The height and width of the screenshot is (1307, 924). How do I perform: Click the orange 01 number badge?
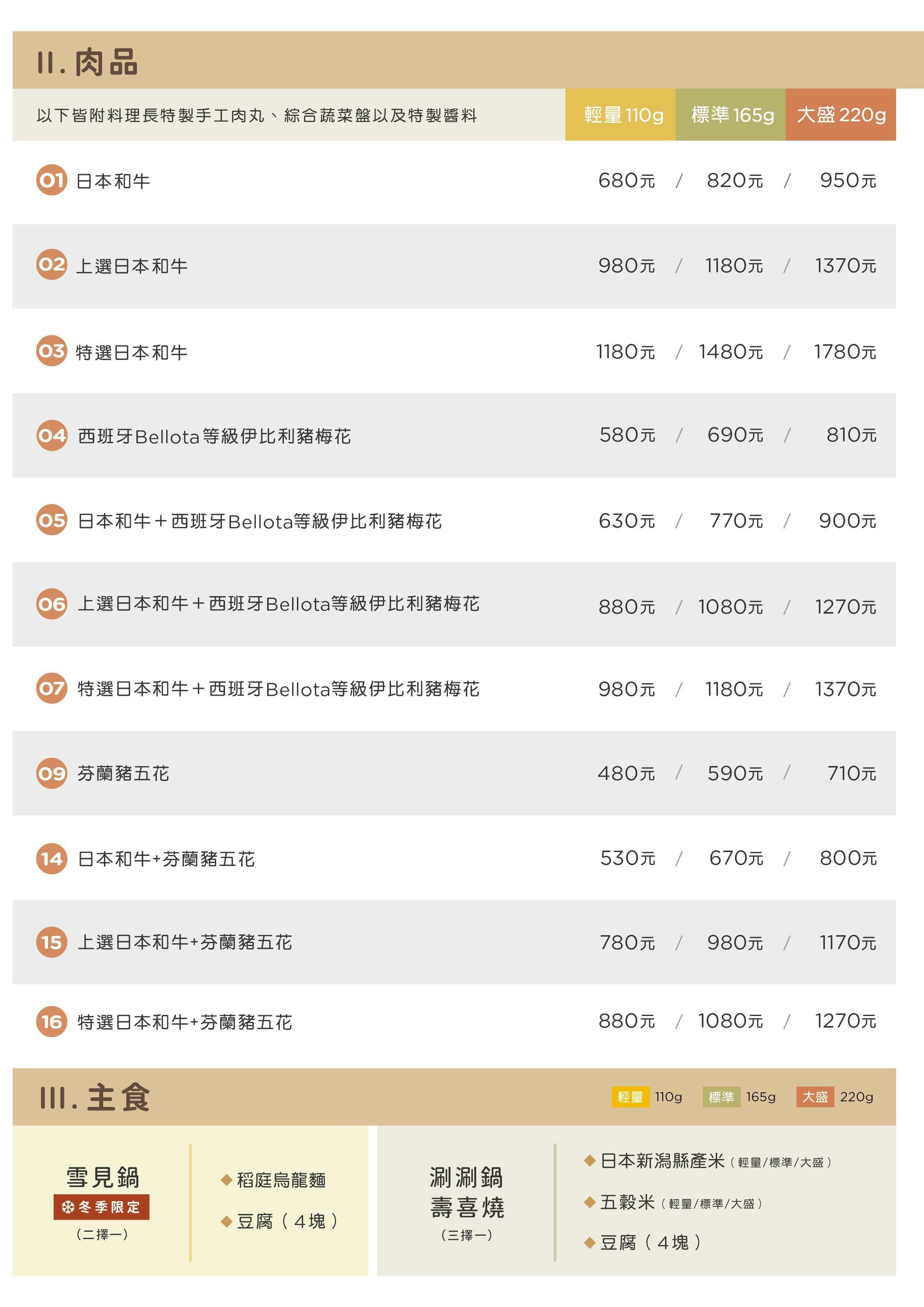click(51, 180)
